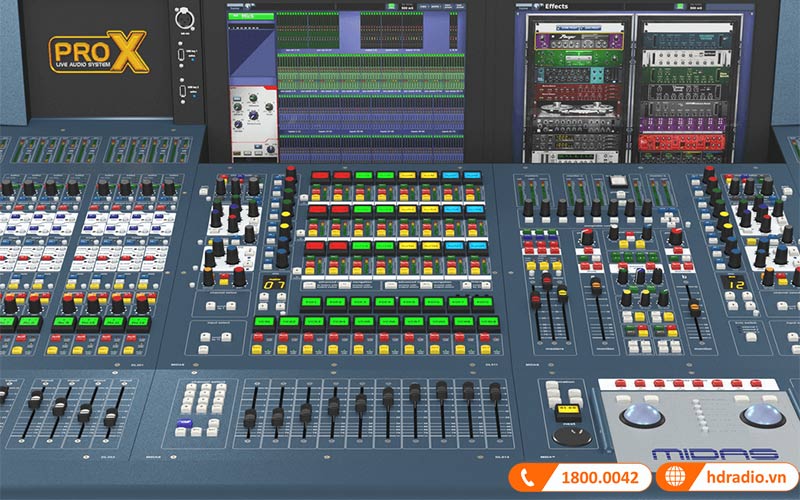
Task: Click the red-capped master fader
Action: [x=536, y=300]
